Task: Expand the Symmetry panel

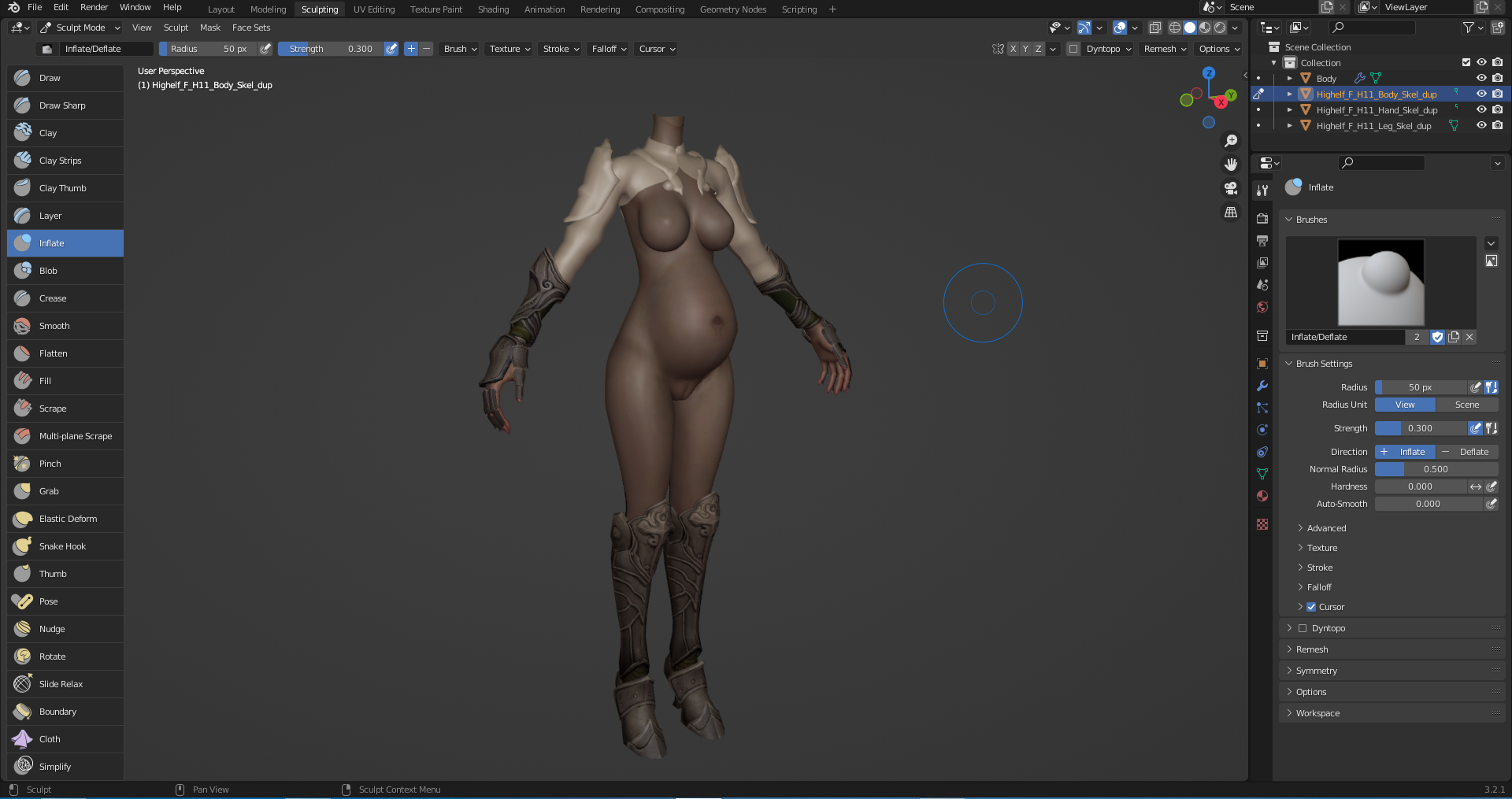Action: click(x=1317, y=671)
